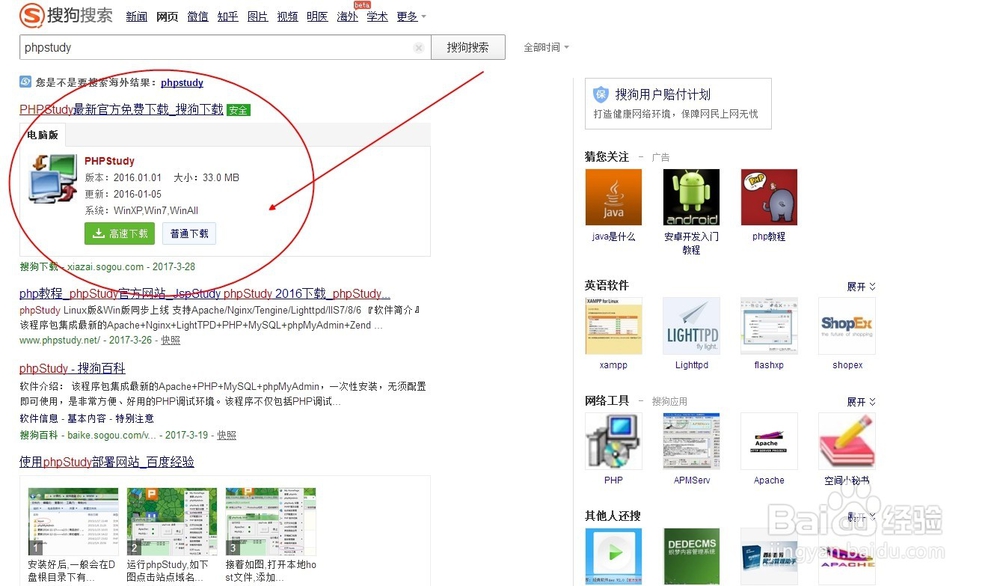The image size is (1000, 586).
Task: Clear the search box with the X icon
Action: 418,48
